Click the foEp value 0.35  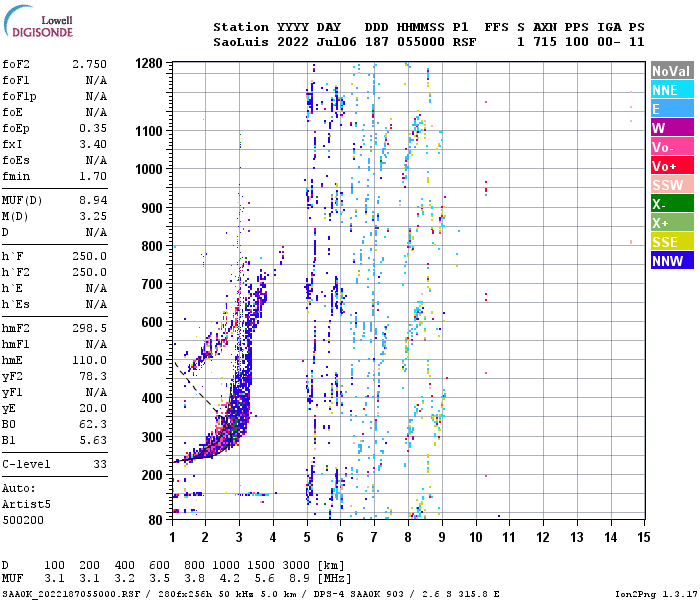point(93,128)
